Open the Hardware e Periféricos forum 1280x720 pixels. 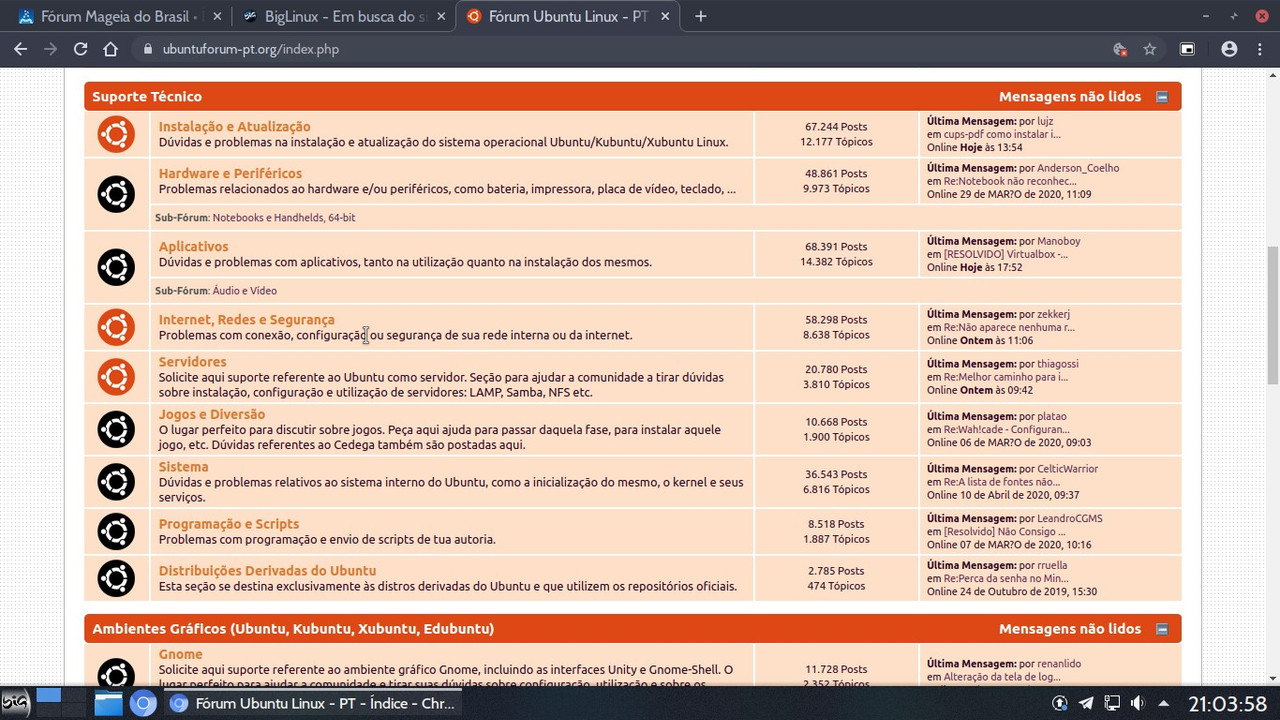click(230, 174)
